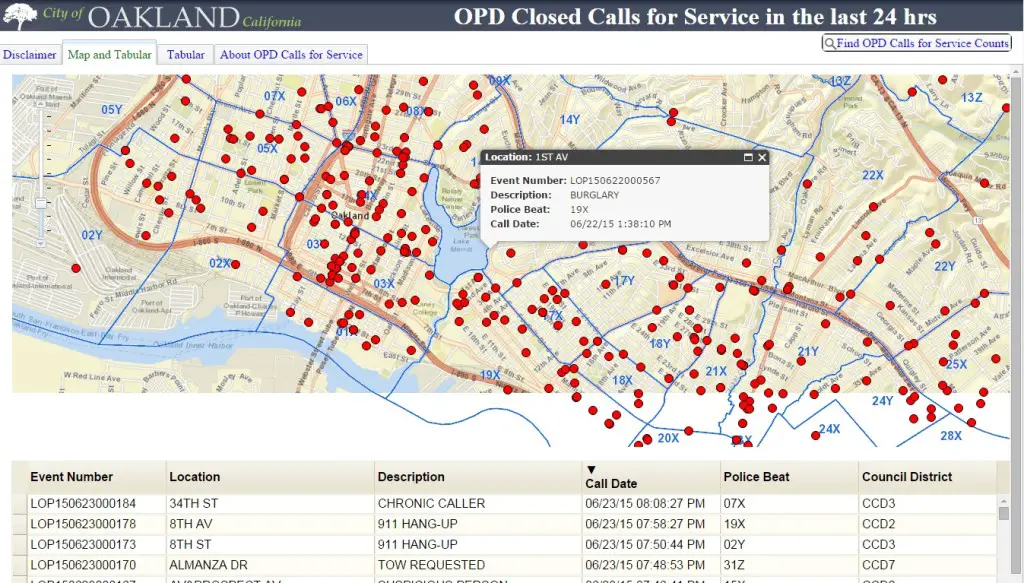This screenshot has height=583, width=1024.
Task: Click the 8TH AV location cell
Action: click(x=270, y=524)
